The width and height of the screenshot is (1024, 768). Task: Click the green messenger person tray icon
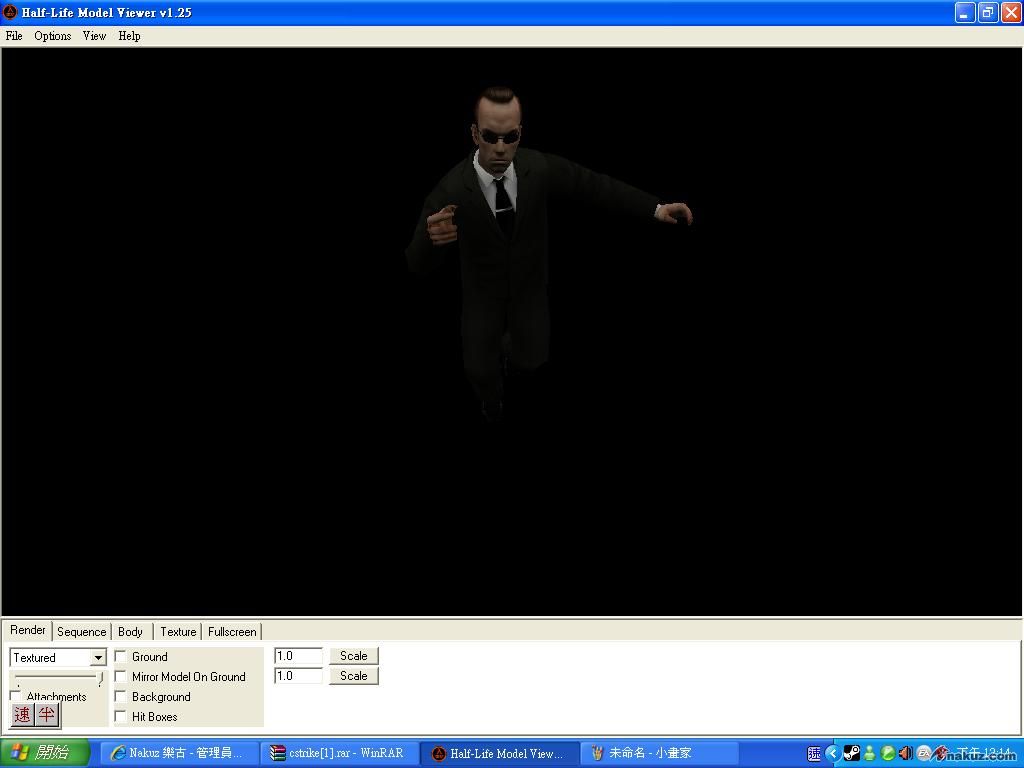pyautogui.click(x=869, y=753)
